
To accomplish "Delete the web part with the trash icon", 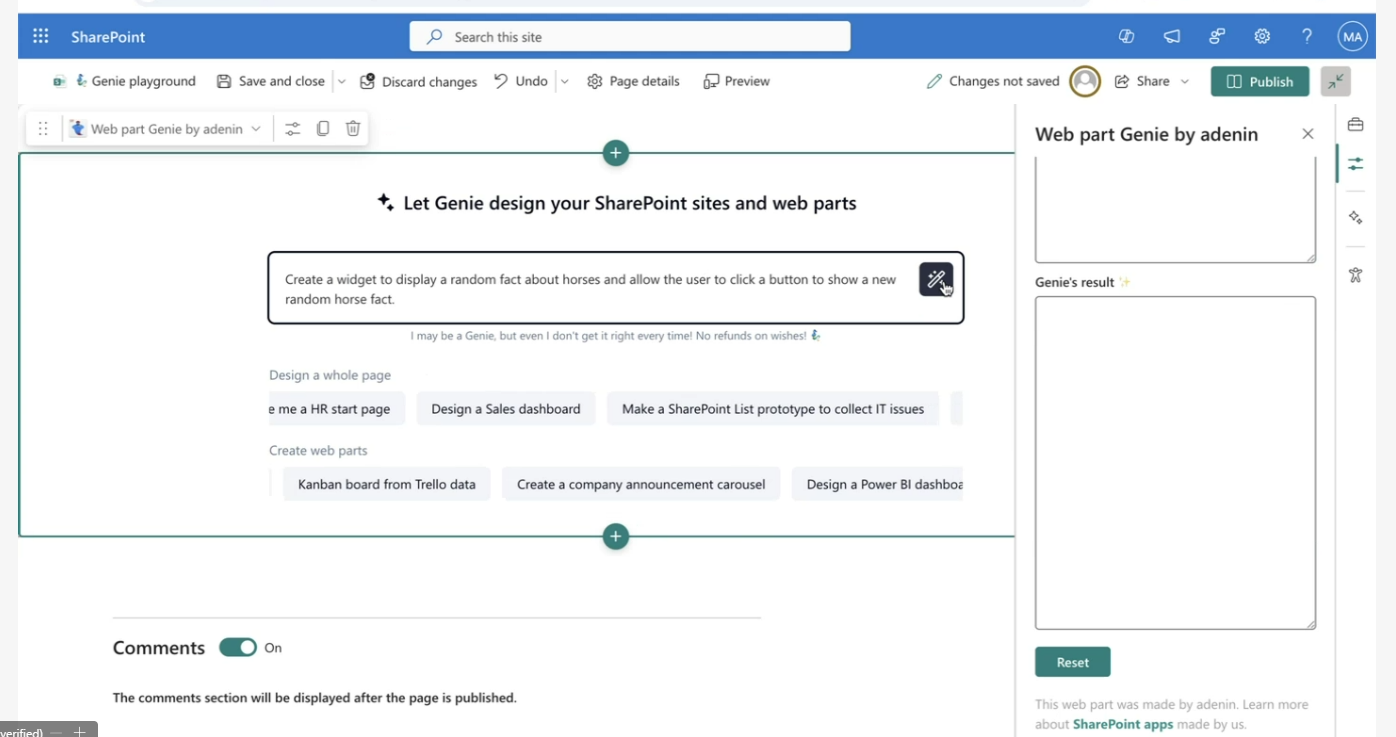I will pyautogui.click(x=353, y=128).
